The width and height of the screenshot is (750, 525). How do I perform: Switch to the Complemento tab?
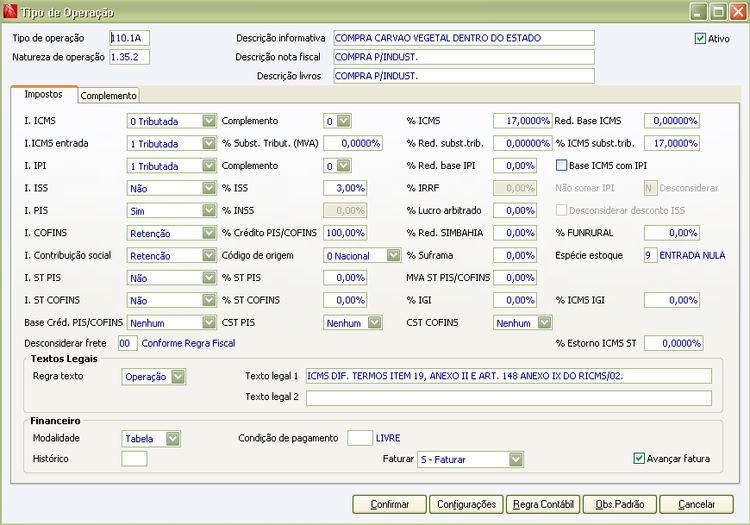(x=109, y=96)
